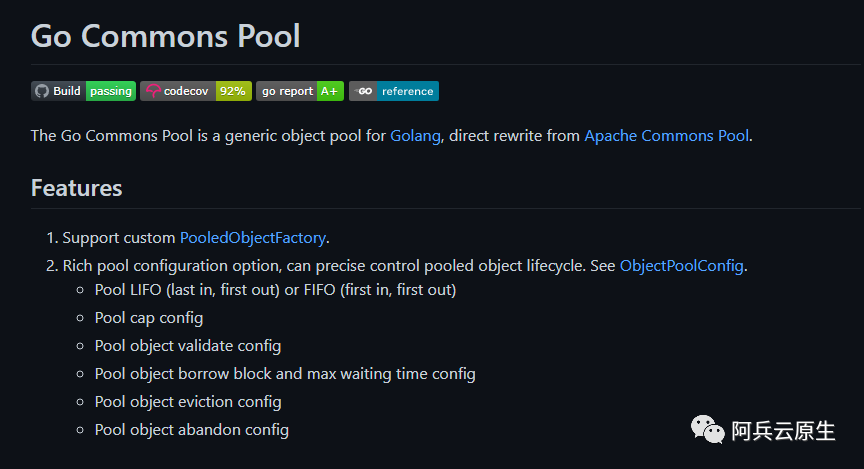
Task: Follow the PooledObjectFactory link
Action: (252, 238)
